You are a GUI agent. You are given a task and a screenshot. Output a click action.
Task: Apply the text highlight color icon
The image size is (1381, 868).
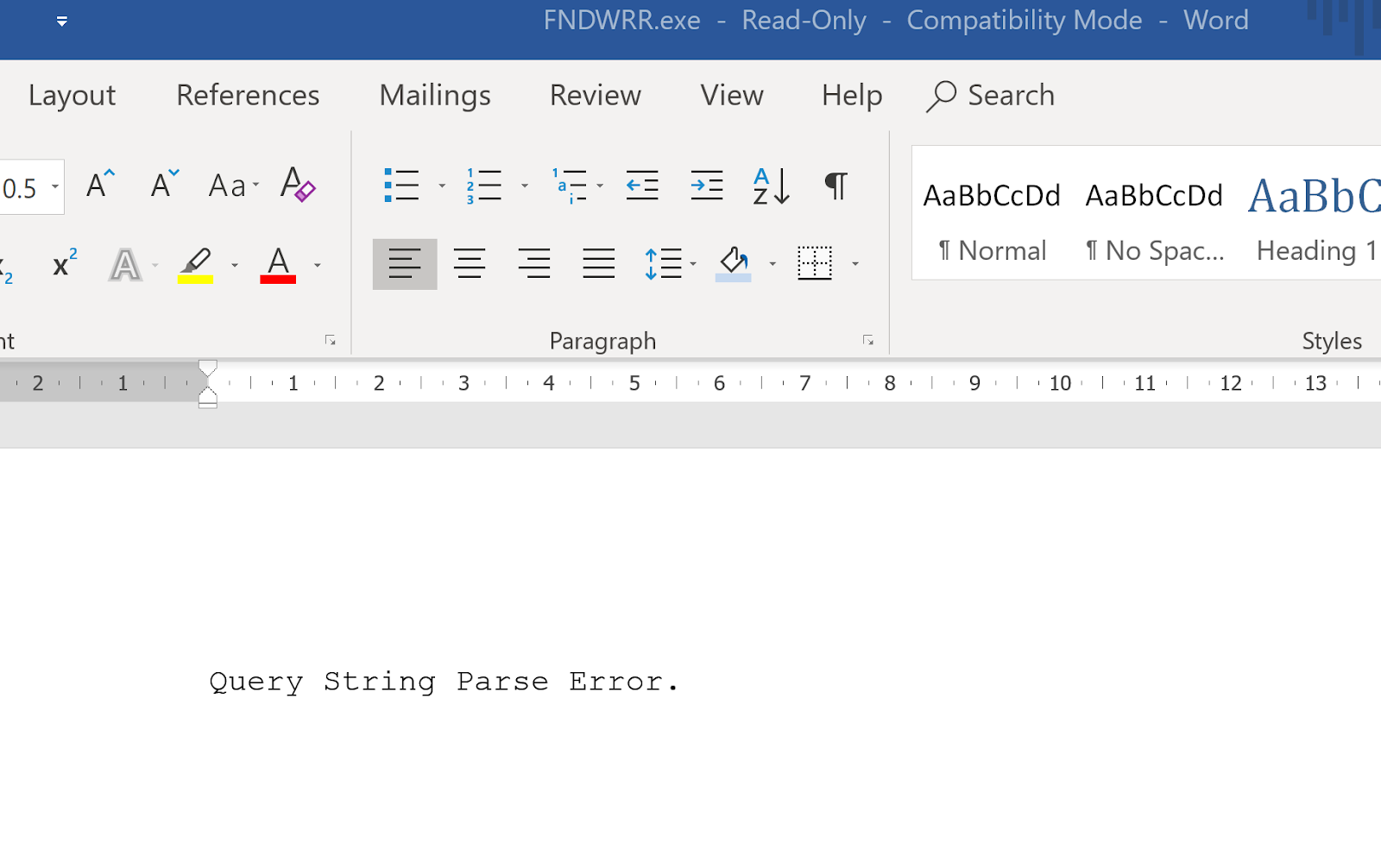click(x=197, y=264)
